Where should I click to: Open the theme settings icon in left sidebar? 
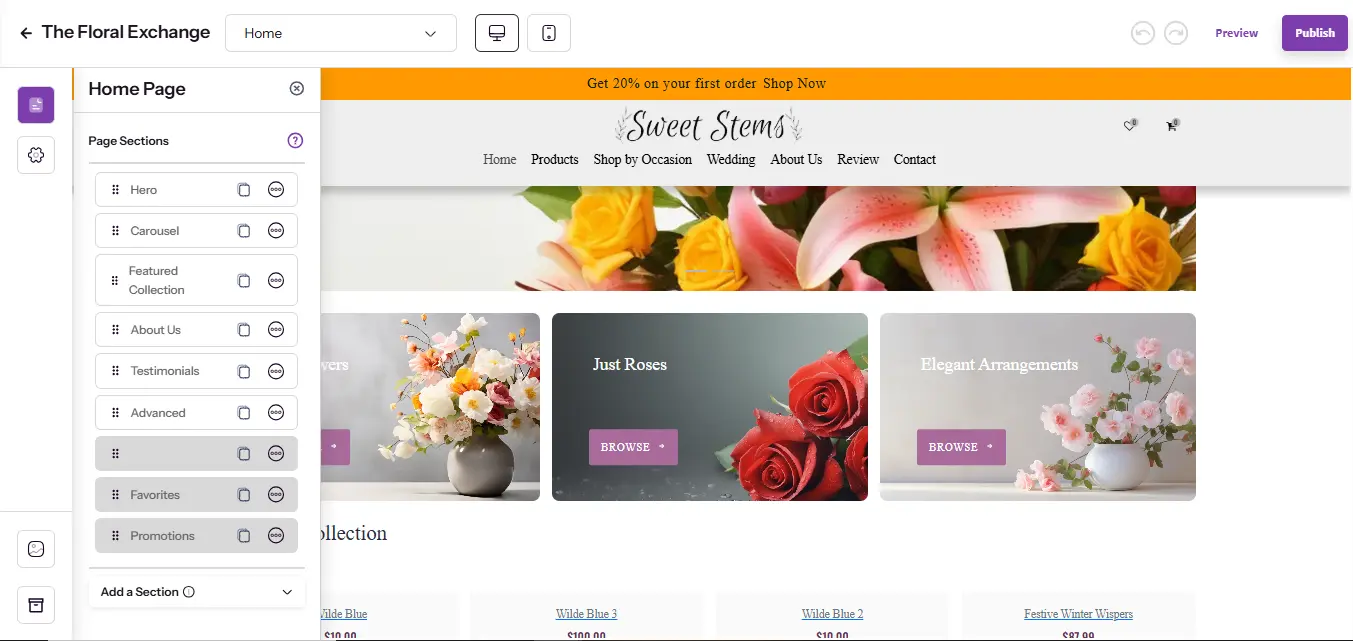[36, 155]
